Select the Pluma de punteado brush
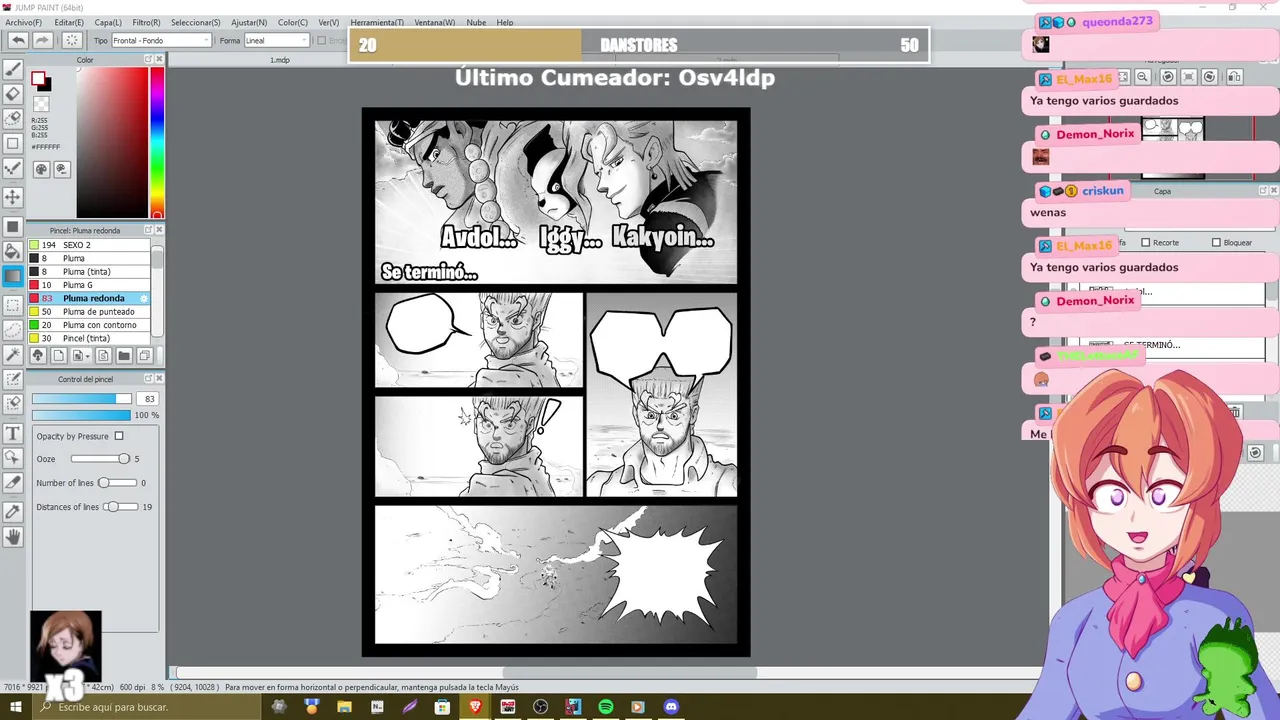The image size is (1280, 720). [88, 312]
